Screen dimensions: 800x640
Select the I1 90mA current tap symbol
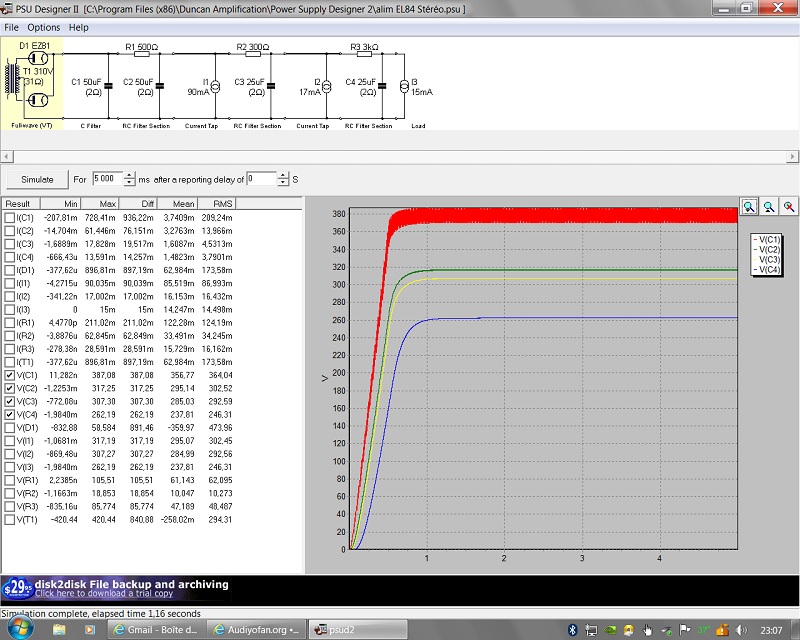click(x=215, y=86)
